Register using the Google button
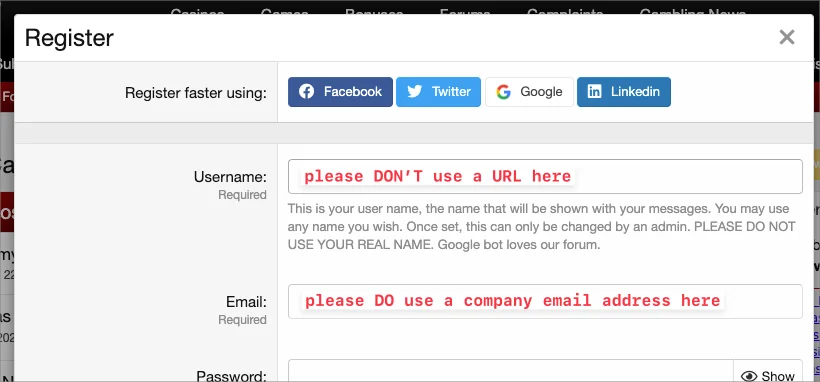 click(x=529, y=92)
